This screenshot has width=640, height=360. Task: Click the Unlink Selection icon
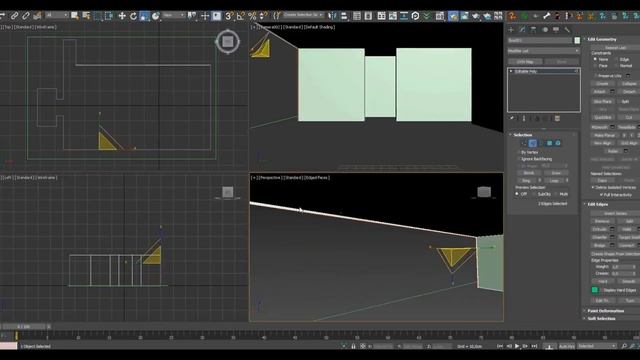coord(26,16)
